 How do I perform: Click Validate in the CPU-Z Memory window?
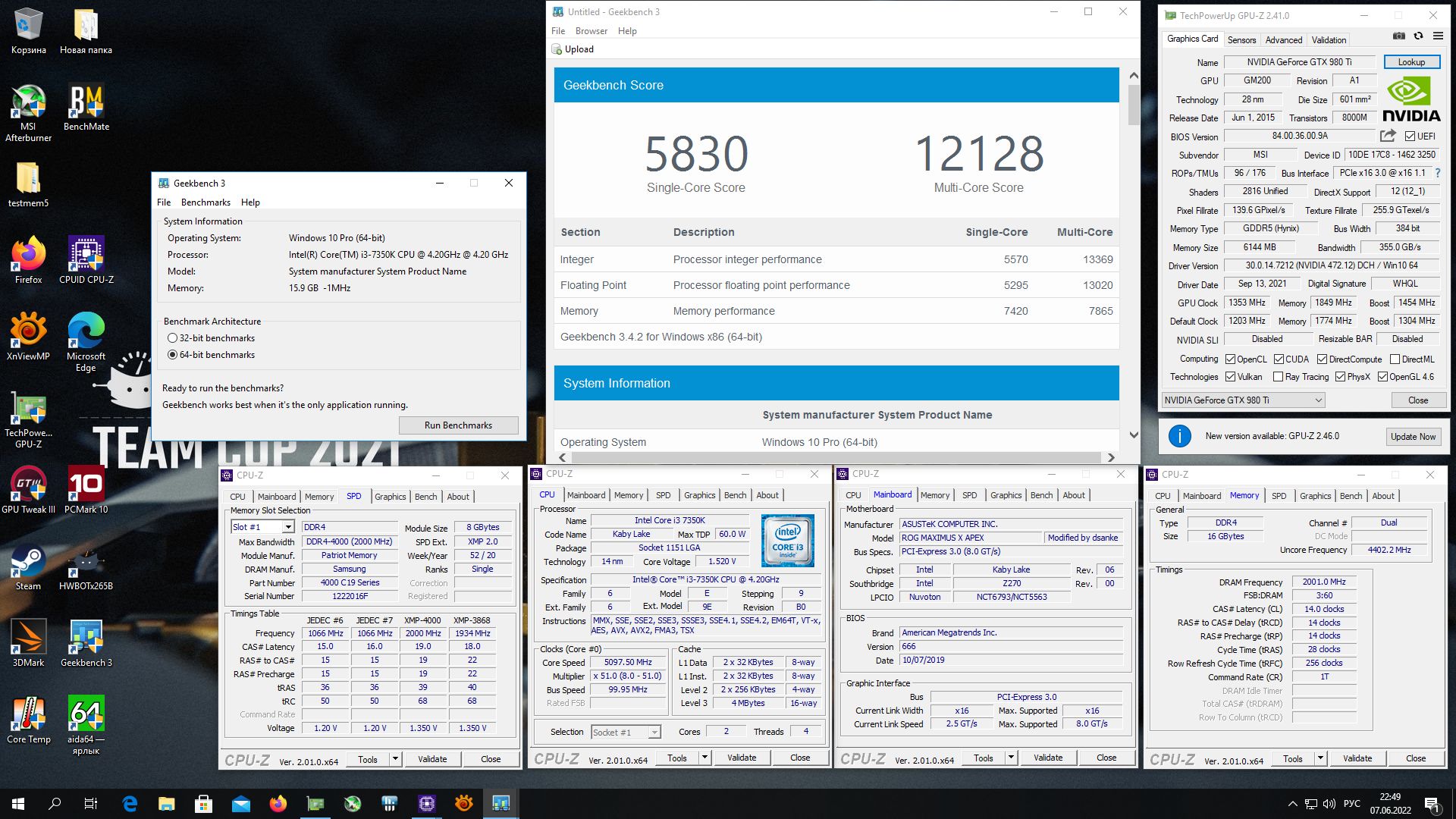(x=1357, y=758)
